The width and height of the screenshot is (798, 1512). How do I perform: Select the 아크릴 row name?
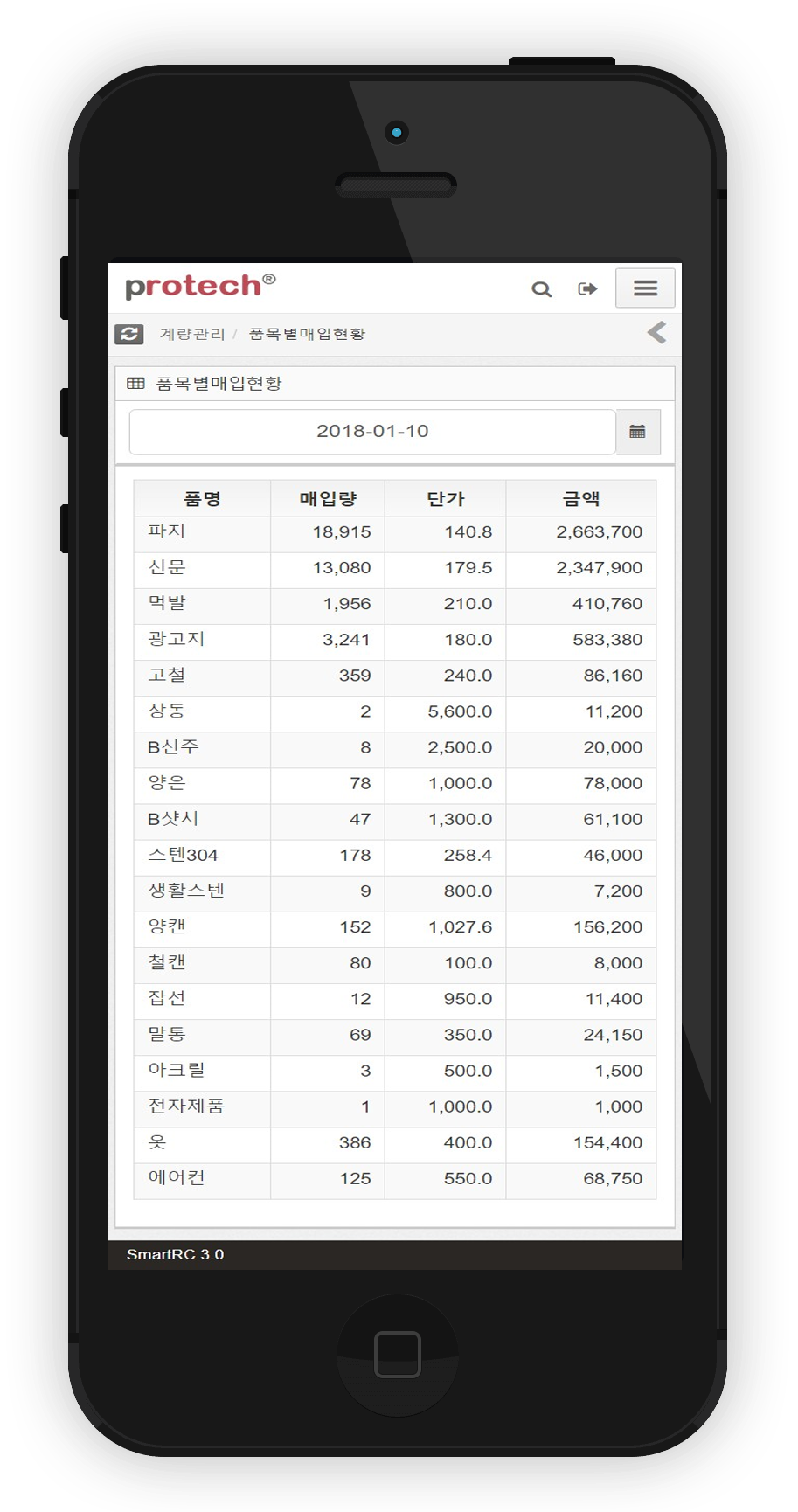[176, 1070]
